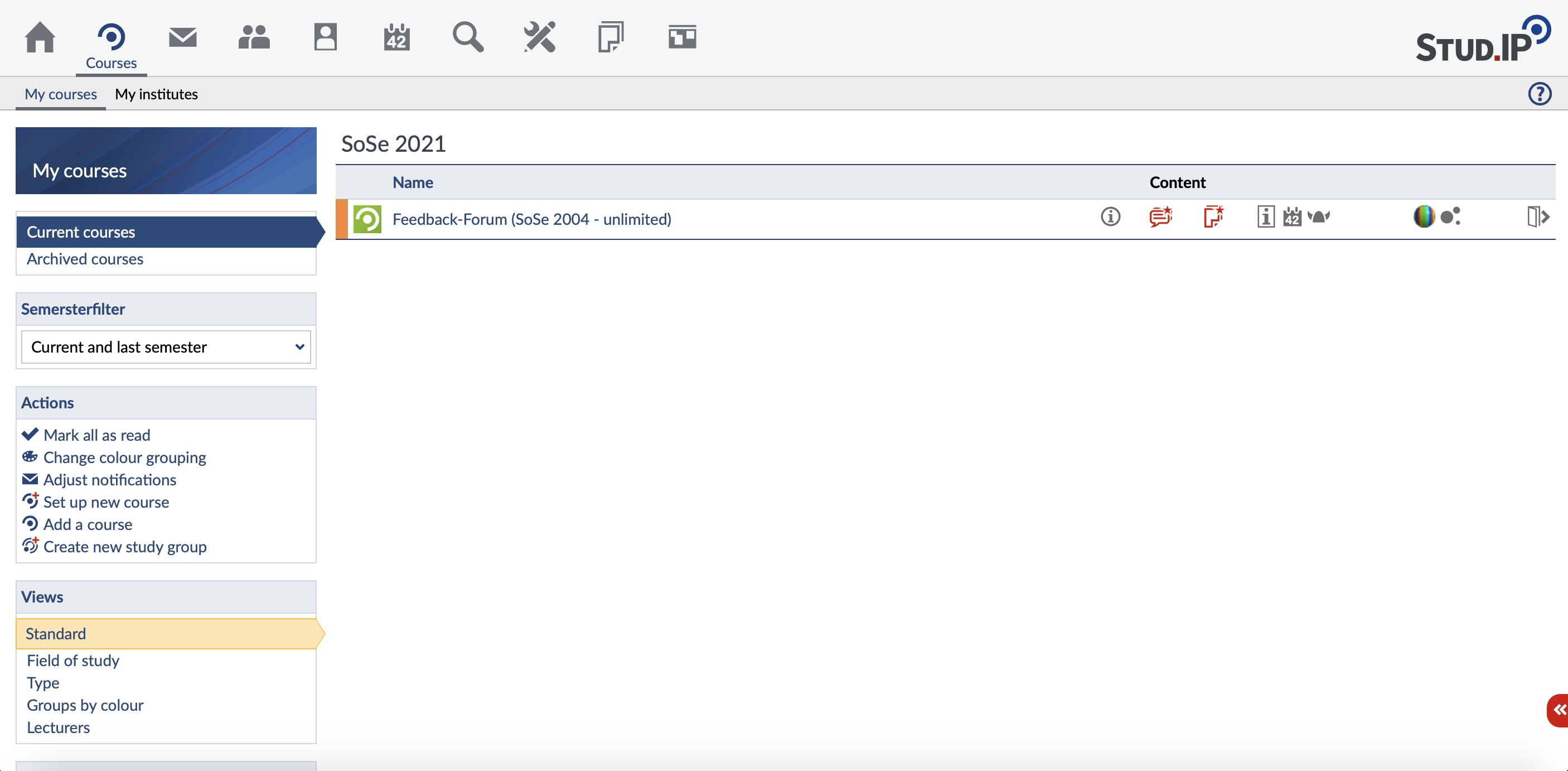
Task: Select Archived courses in sidebar
Action: (85, 259)
